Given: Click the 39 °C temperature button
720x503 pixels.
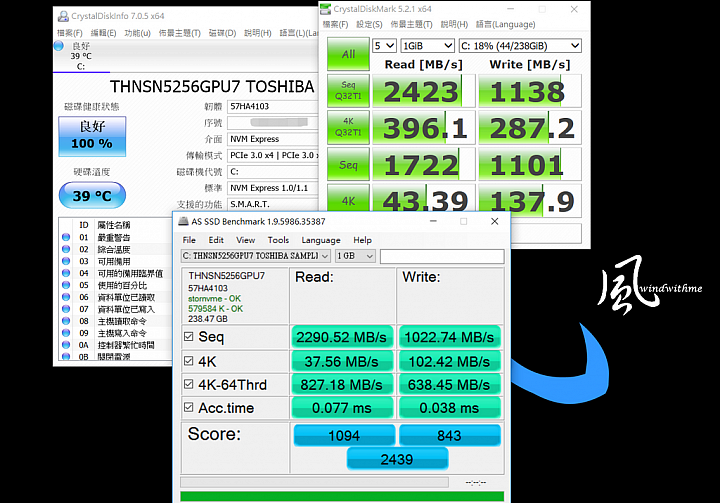Looking at the screenshot, I should tap(92, 195).
